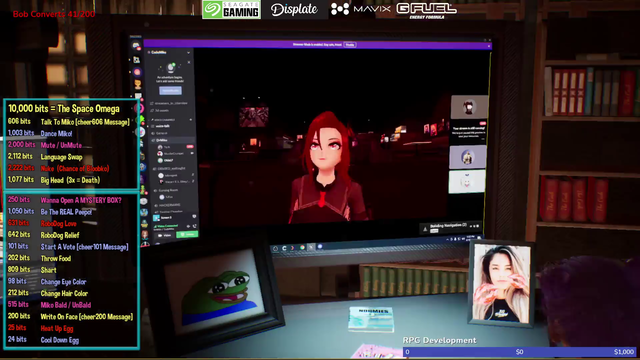Disconnect call using the phone icon

194,226
